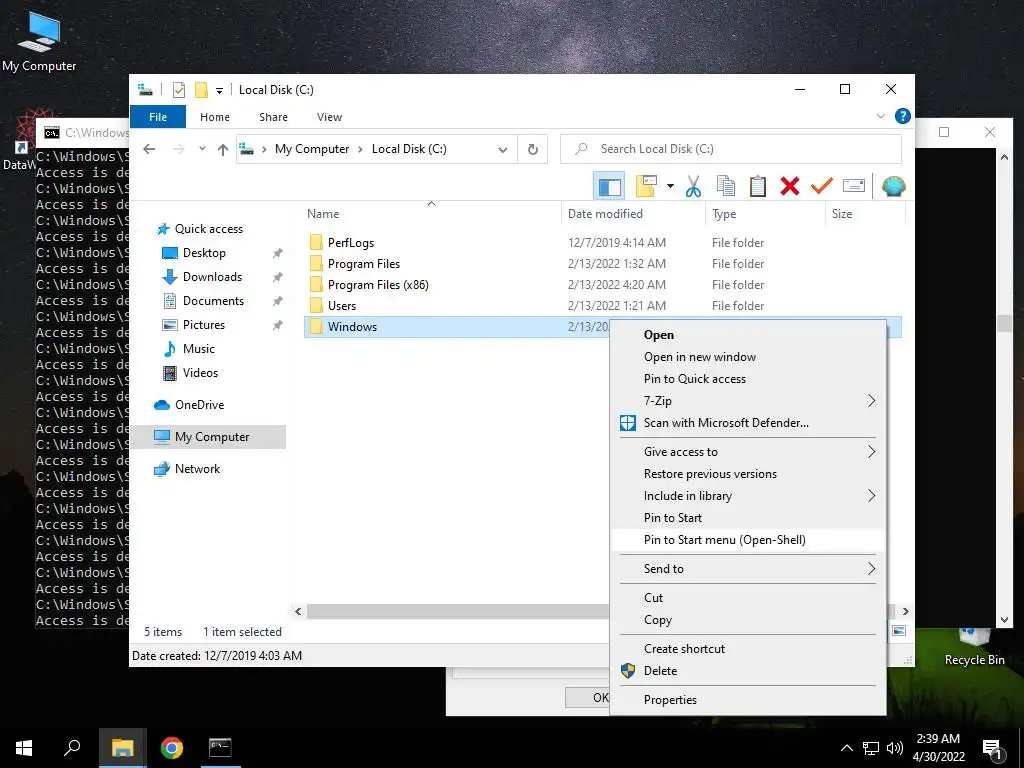
Task: Open the volume speaker tray icon
Action: coord(895,748)
